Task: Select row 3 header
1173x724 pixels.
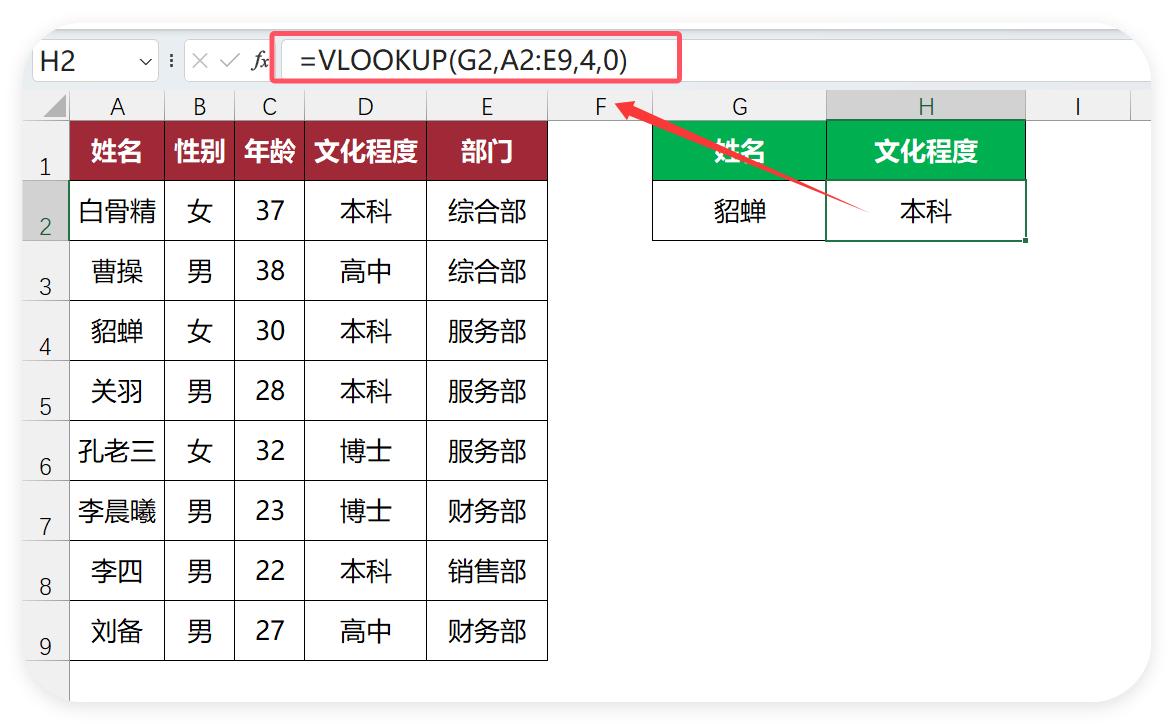Action: pyautogui.click(x=46, y=271)
